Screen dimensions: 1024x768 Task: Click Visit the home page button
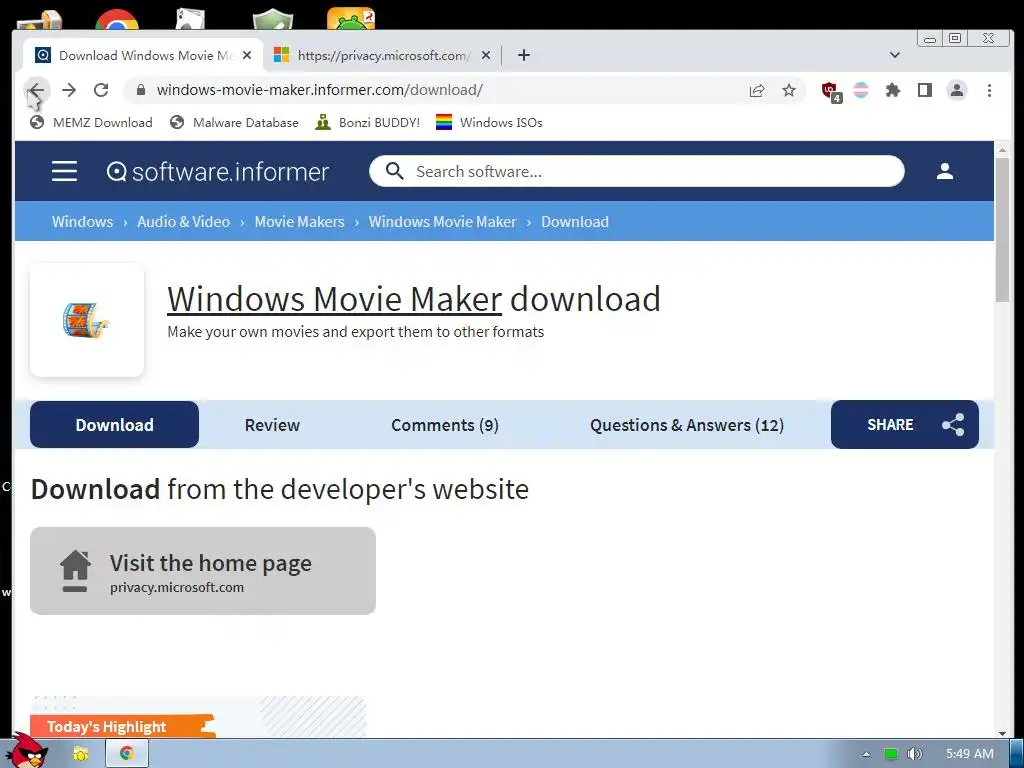click(202, 571)
